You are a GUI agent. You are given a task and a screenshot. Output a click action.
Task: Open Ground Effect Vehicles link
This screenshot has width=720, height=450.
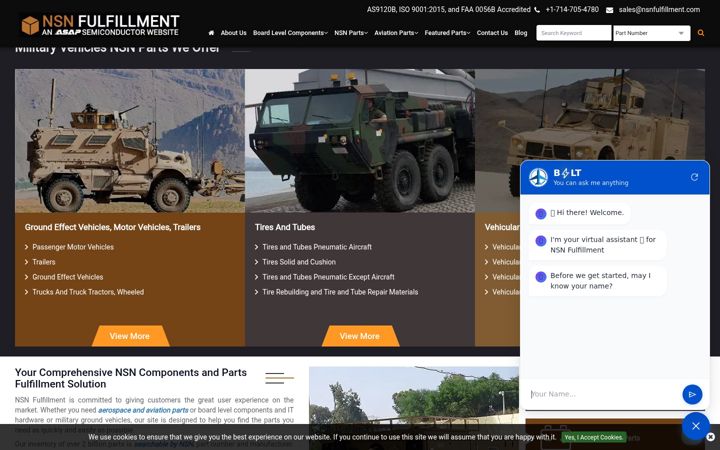point(68,277)
